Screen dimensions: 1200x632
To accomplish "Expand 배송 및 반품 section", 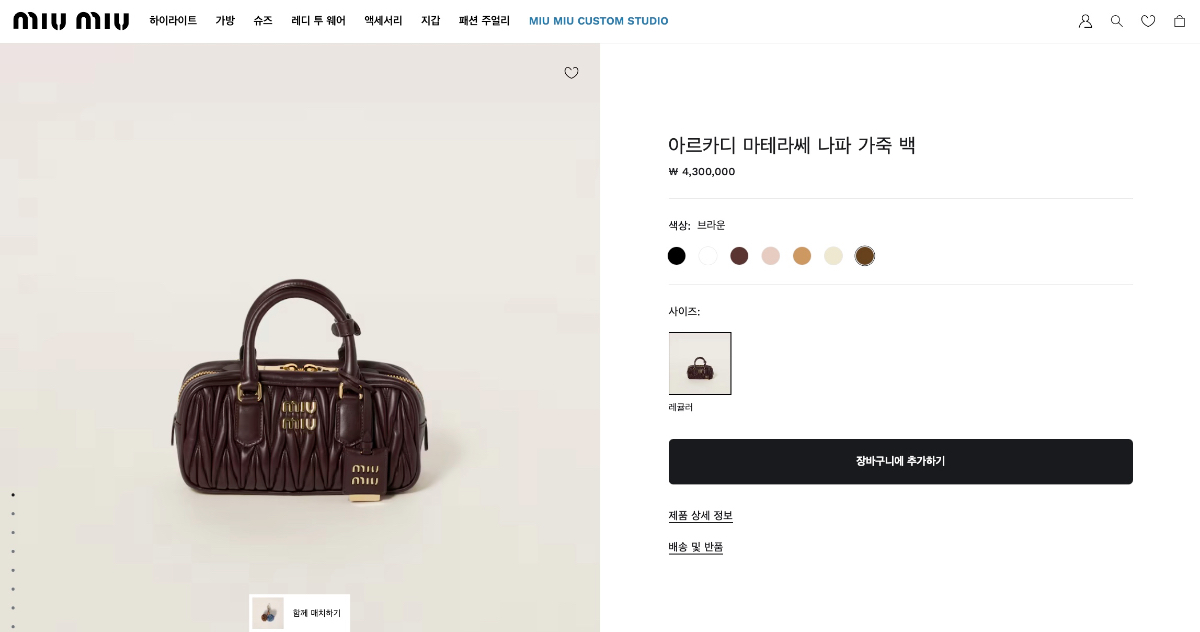I will (695, 547).
